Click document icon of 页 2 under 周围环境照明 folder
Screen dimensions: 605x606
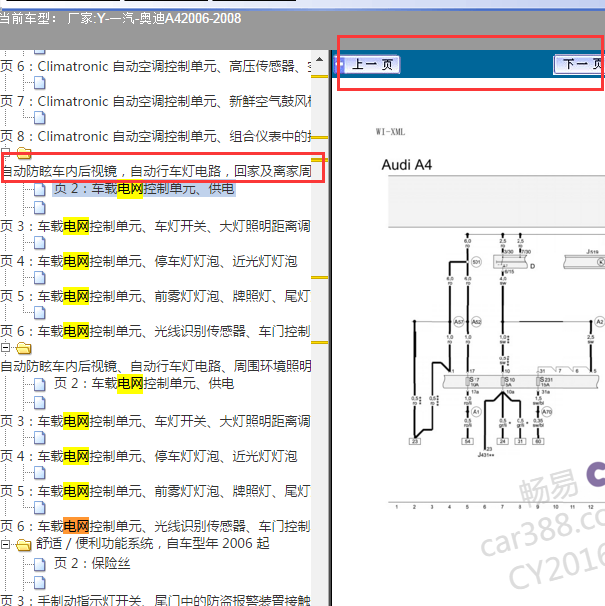40,384
